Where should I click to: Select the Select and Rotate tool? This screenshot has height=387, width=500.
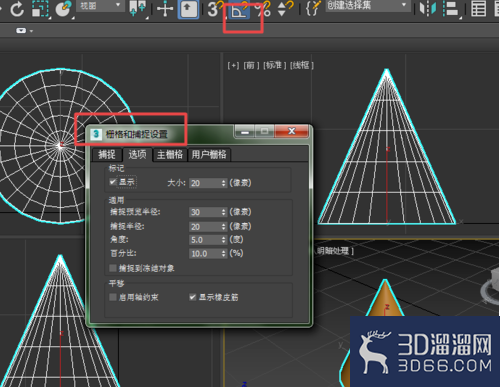(x=16, y=8)
